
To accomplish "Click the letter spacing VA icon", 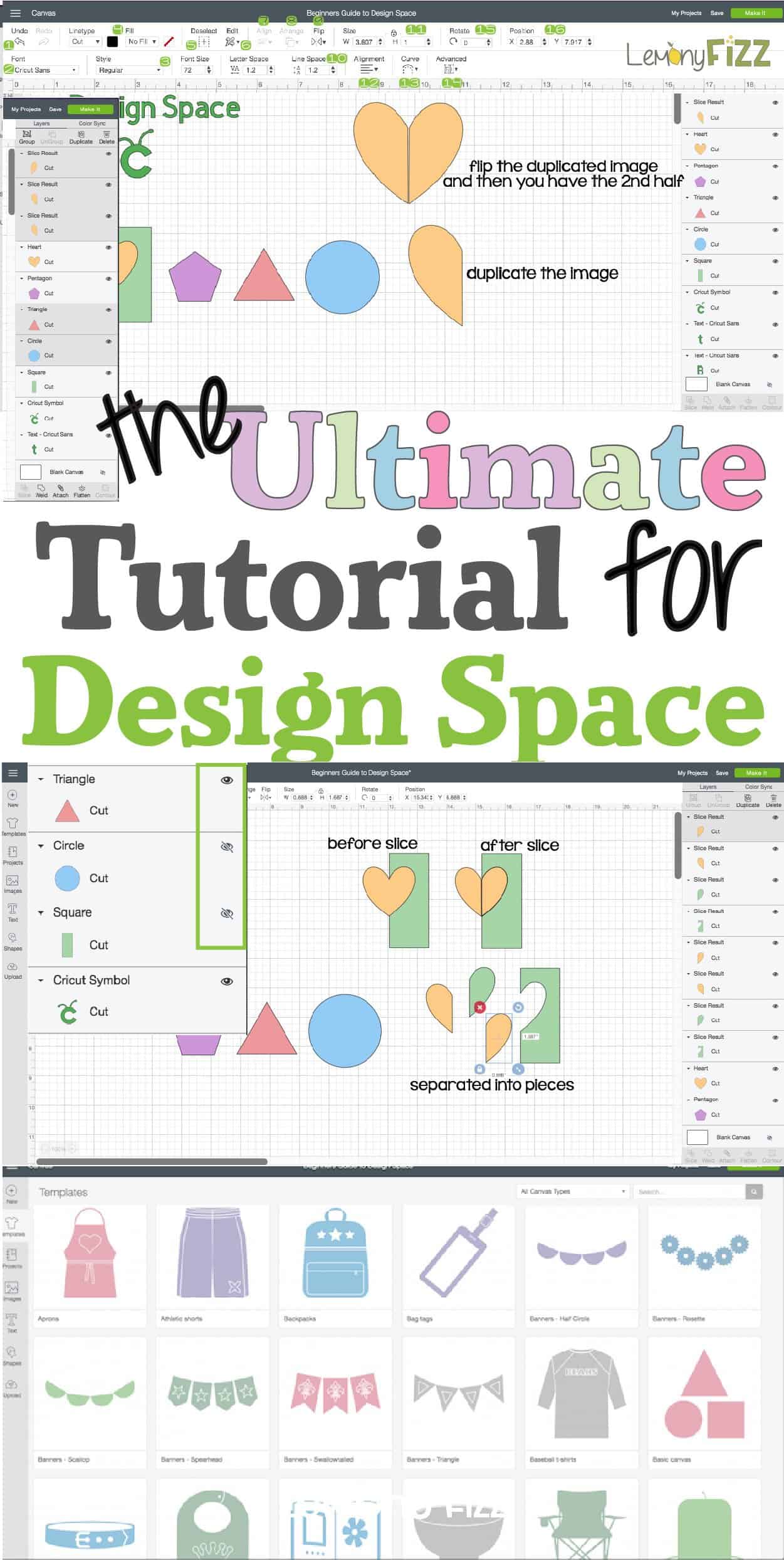I will tap(235, 70).
